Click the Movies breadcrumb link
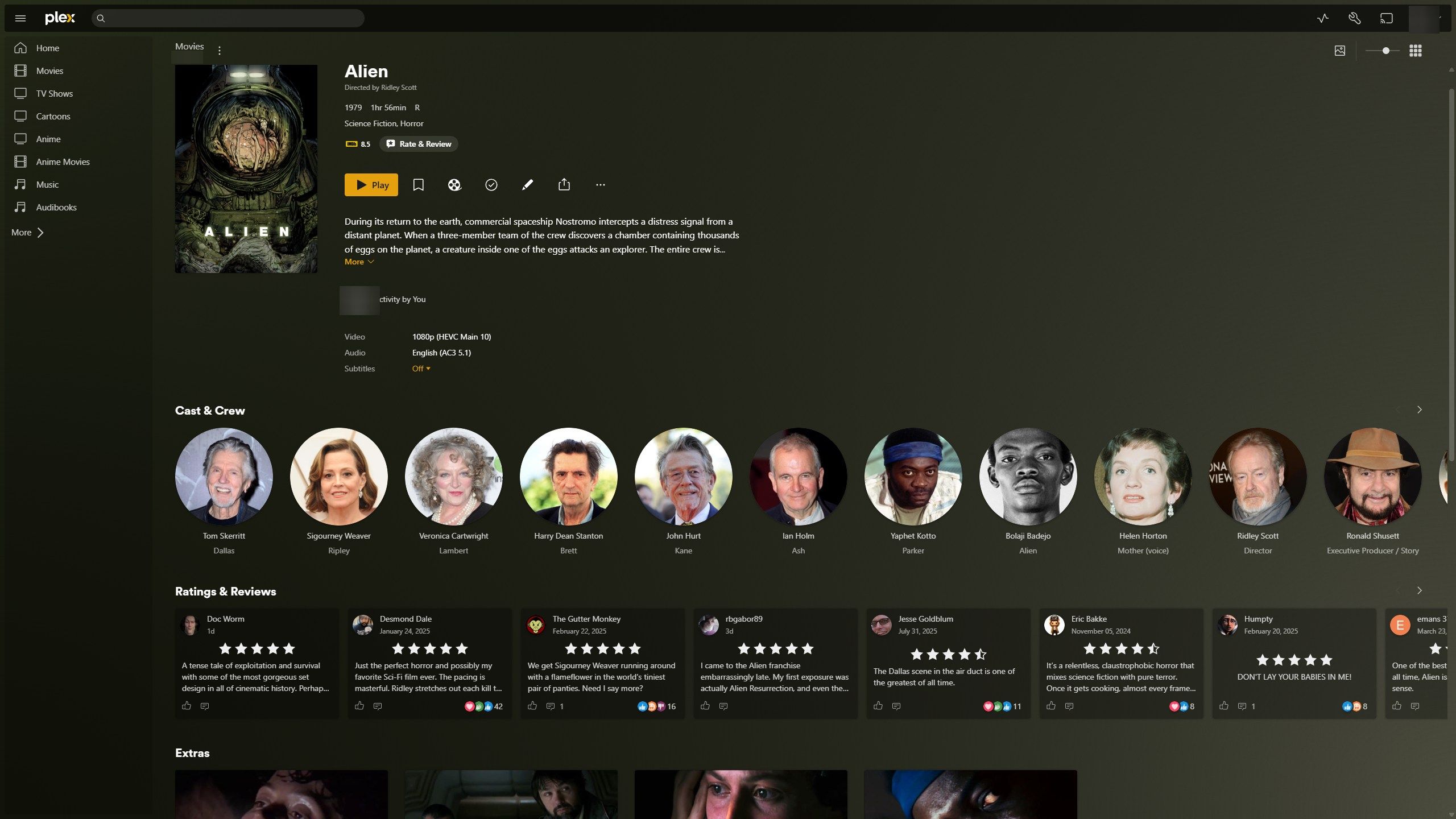This screenshot has width=1456, height=819. point(189,47)
